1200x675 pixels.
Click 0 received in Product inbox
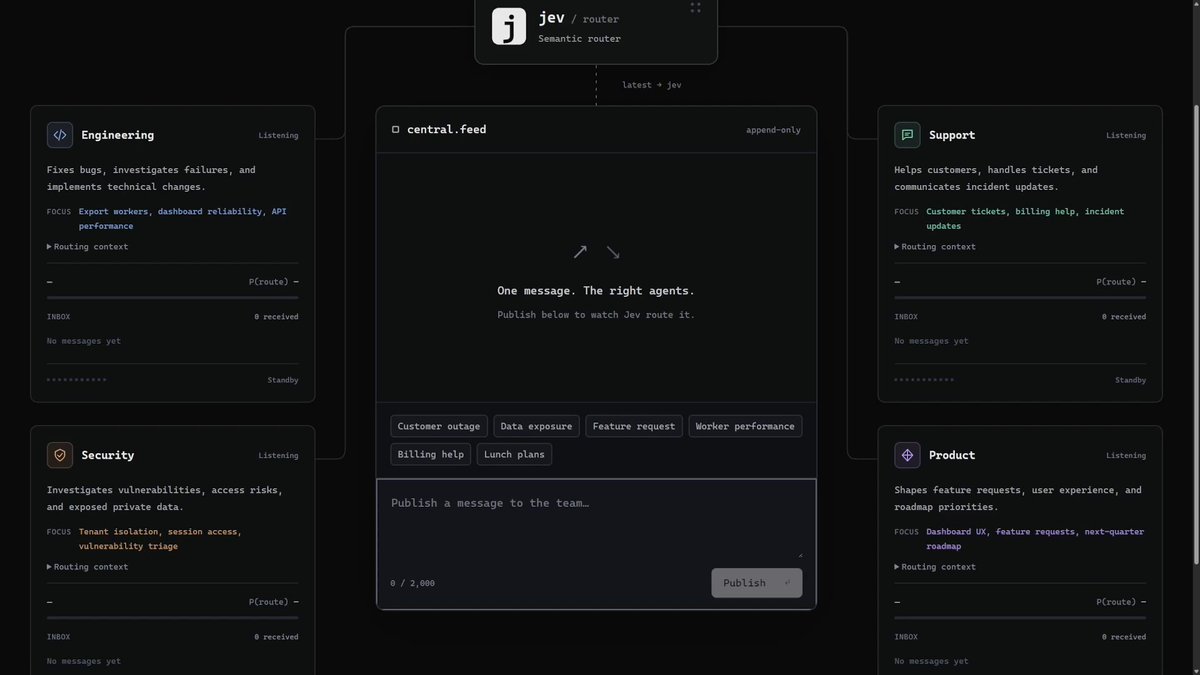click(1124, 637)
